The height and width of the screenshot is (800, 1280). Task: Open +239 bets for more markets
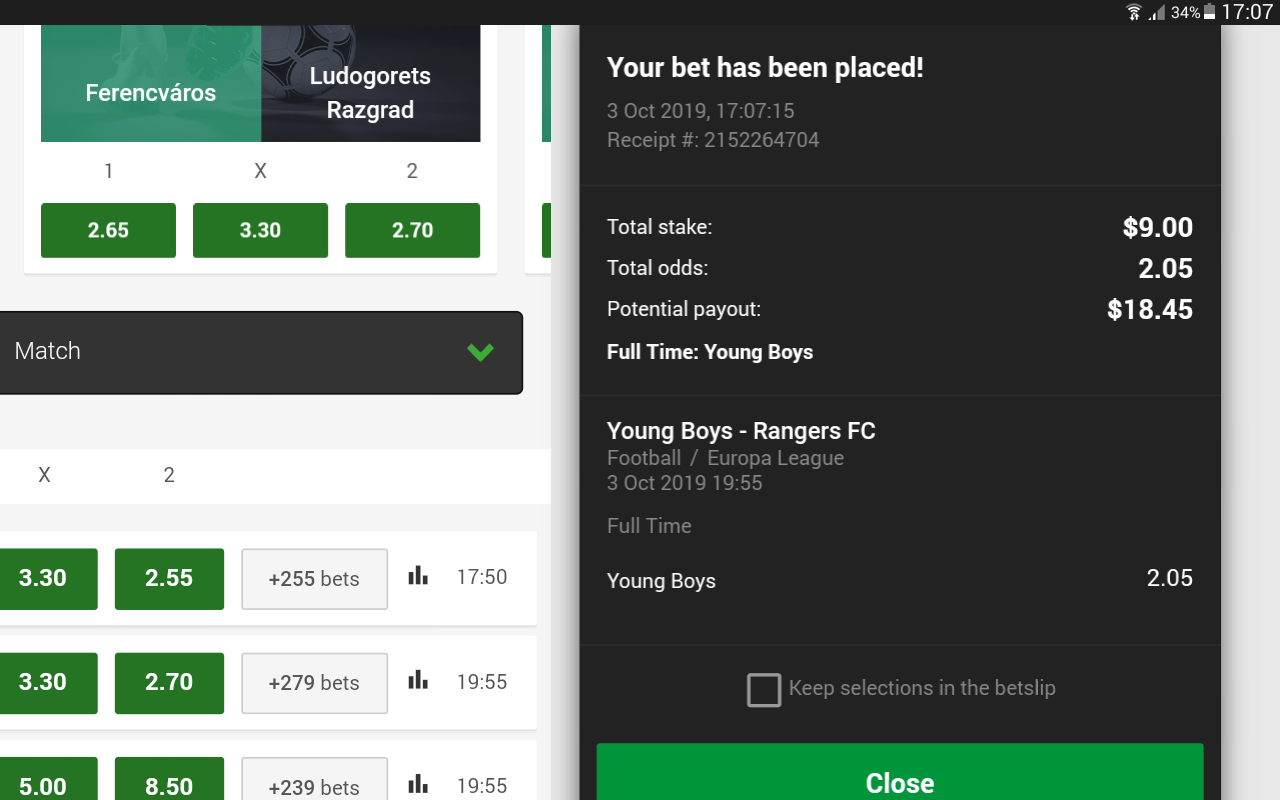point(314,783)
